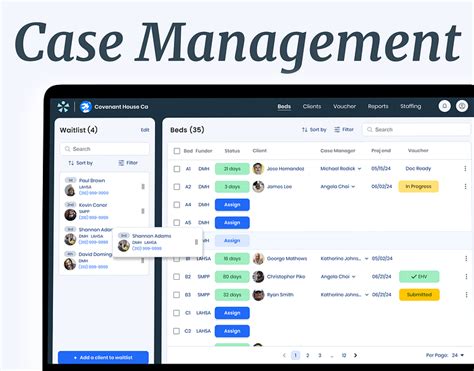Viewport: 474px width, 371px height.
Task: Check the box for bed A4
Action: 177,205
